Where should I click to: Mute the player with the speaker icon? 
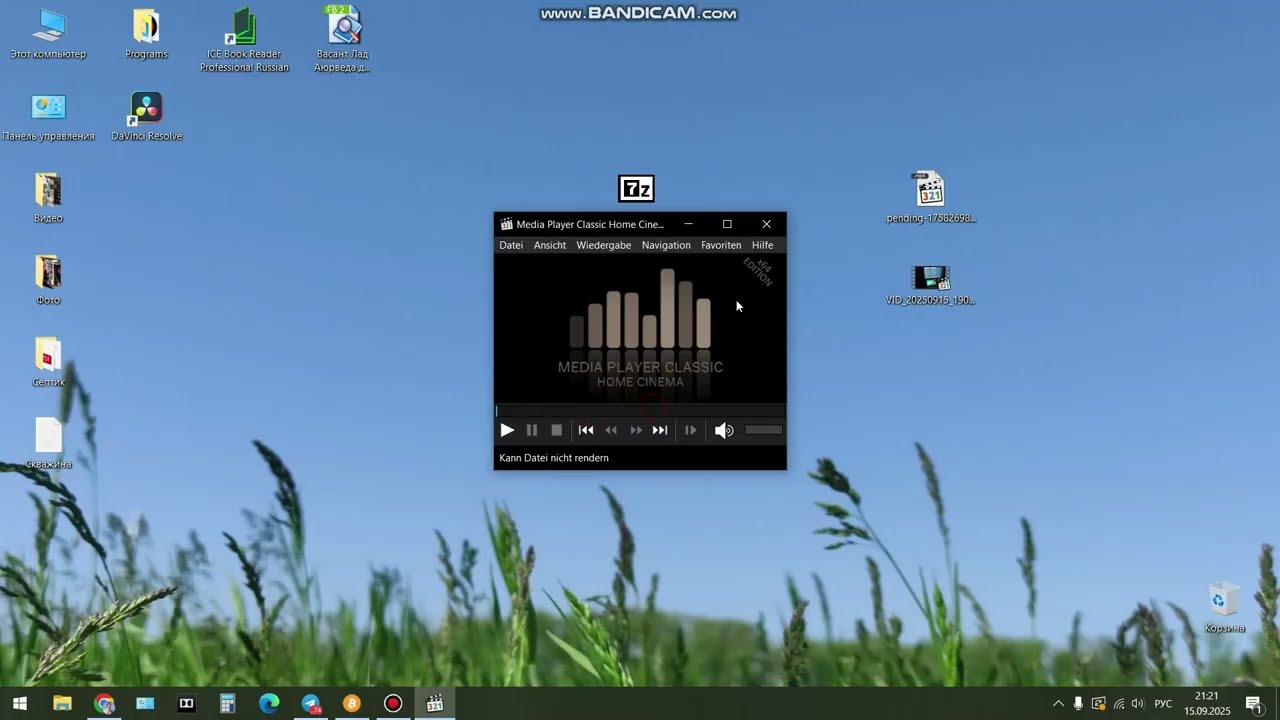tap(724, 430)
